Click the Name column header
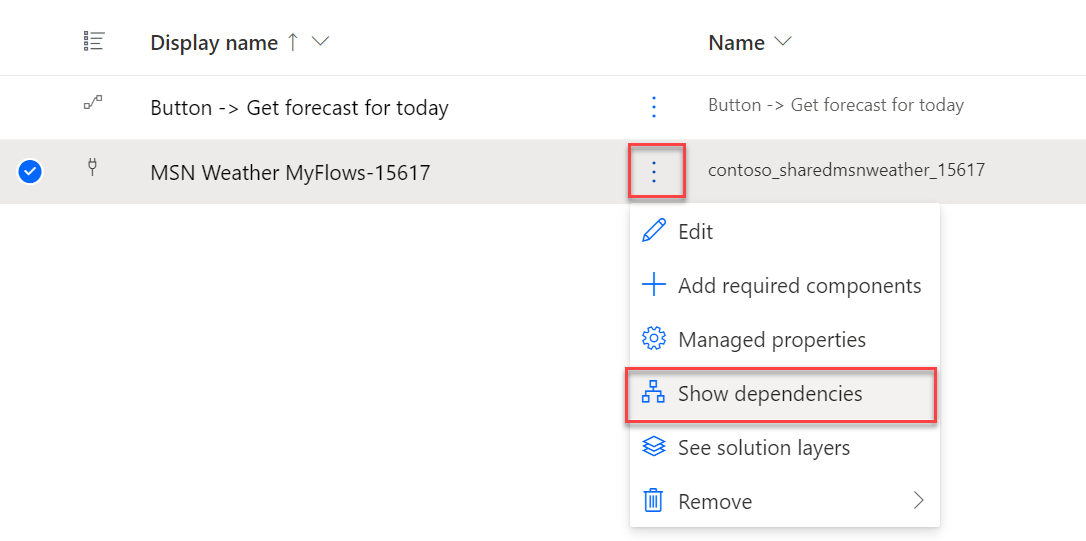 tap(736, 43)
